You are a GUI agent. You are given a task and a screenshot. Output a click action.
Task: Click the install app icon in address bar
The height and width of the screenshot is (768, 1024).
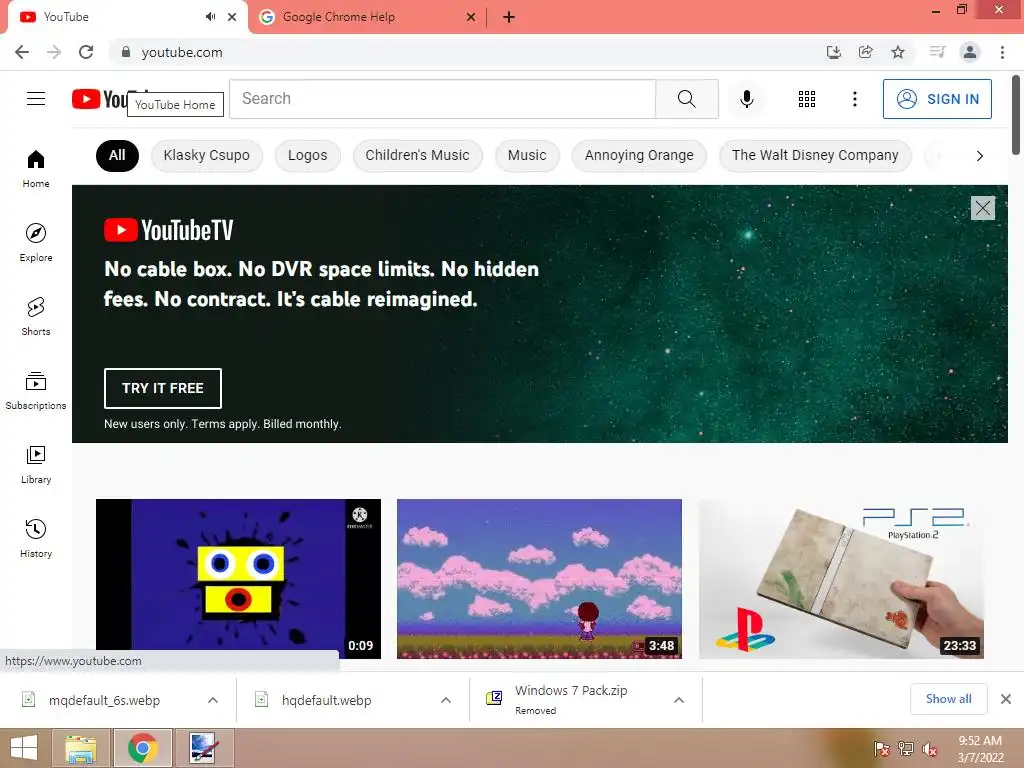[833, 52]
